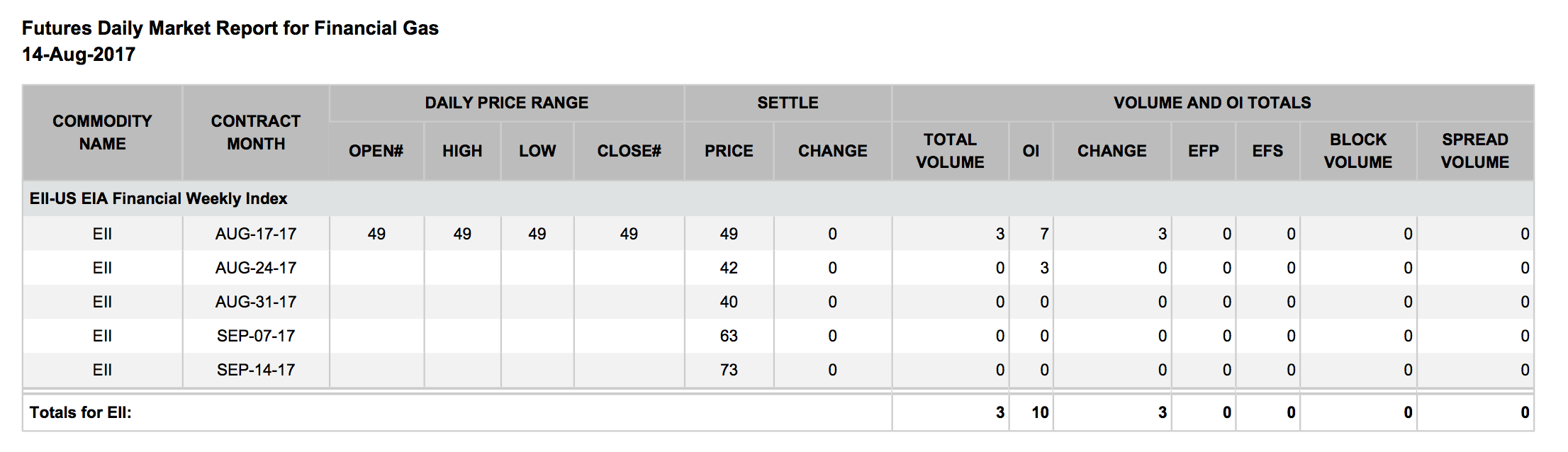Select the BLOCK VOLUME column header
The height and width of the screenshot is (452, 1568).
[x=1358, y=151]
